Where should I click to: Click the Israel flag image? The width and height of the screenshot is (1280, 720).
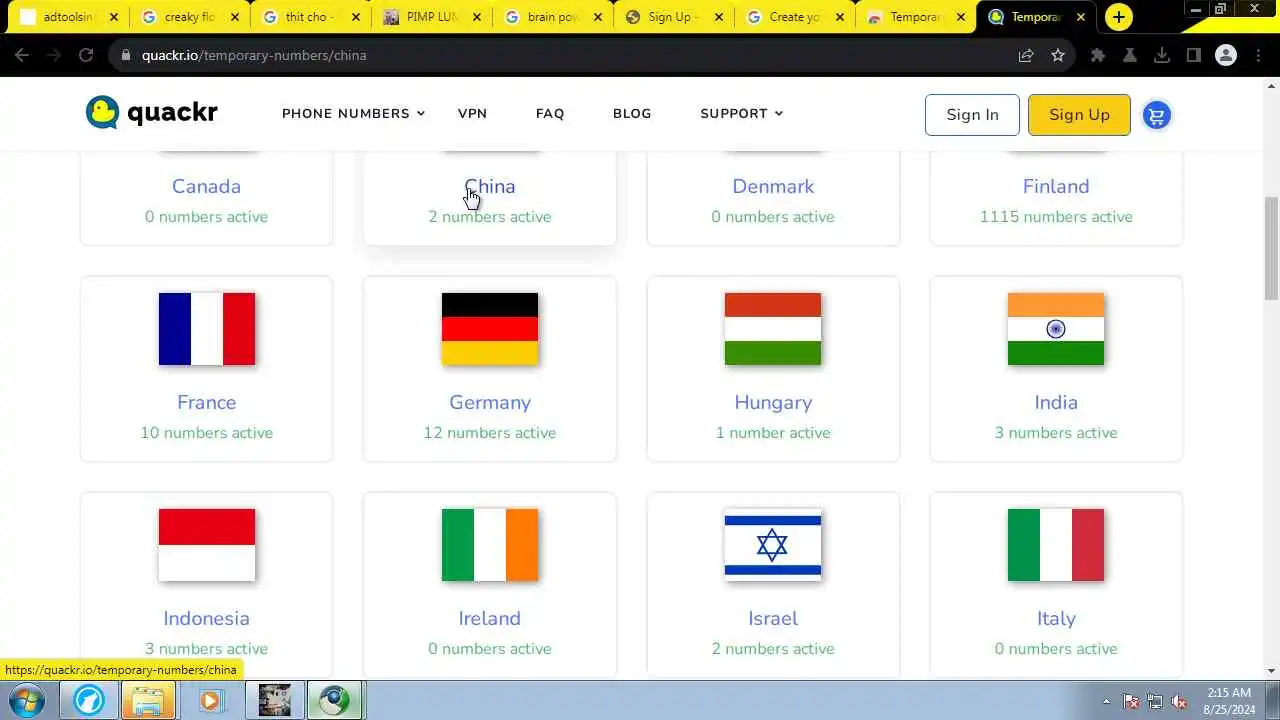point(773,545)
